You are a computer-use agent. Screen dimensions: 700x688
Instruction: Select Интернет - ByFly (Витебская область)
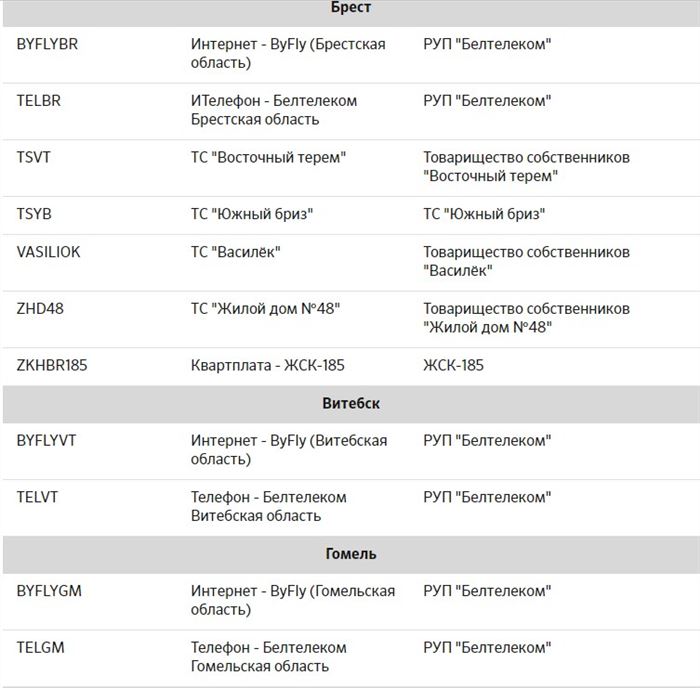point(289,450)
